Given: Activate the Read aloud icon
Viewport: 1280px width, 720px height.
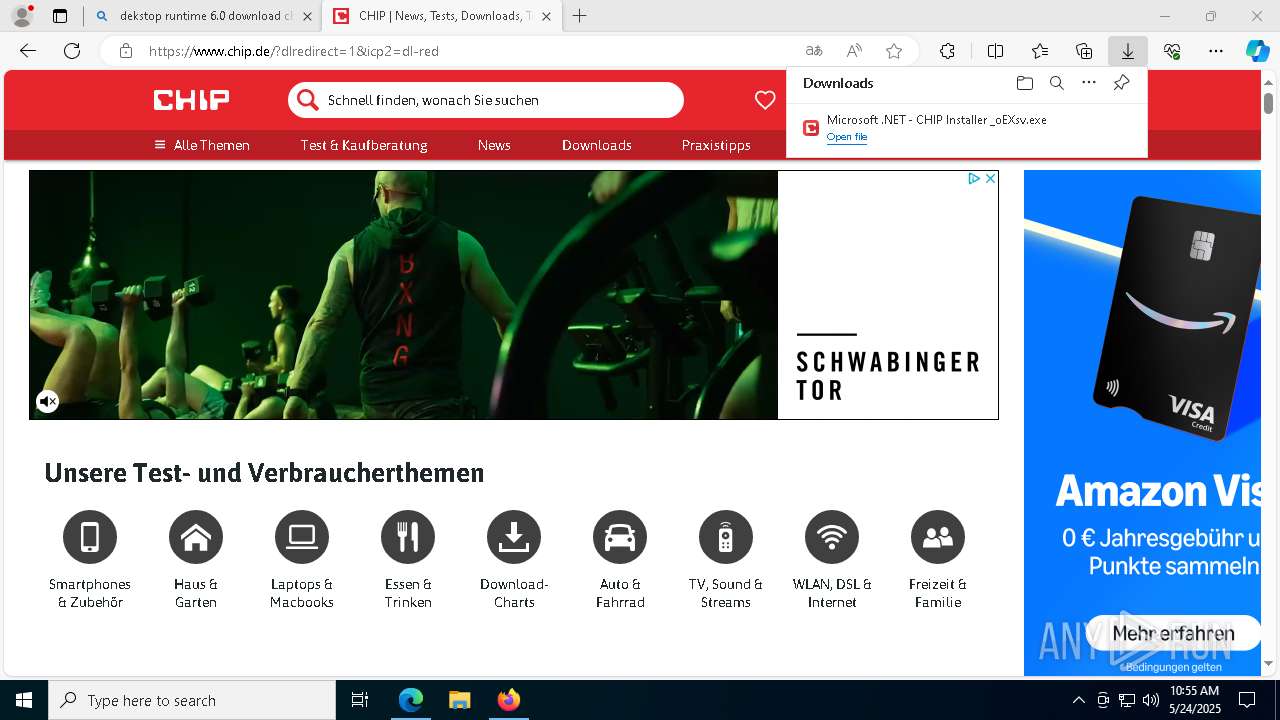Looking at the screenshot, I should pyautogui.click(x=854, y=51).
